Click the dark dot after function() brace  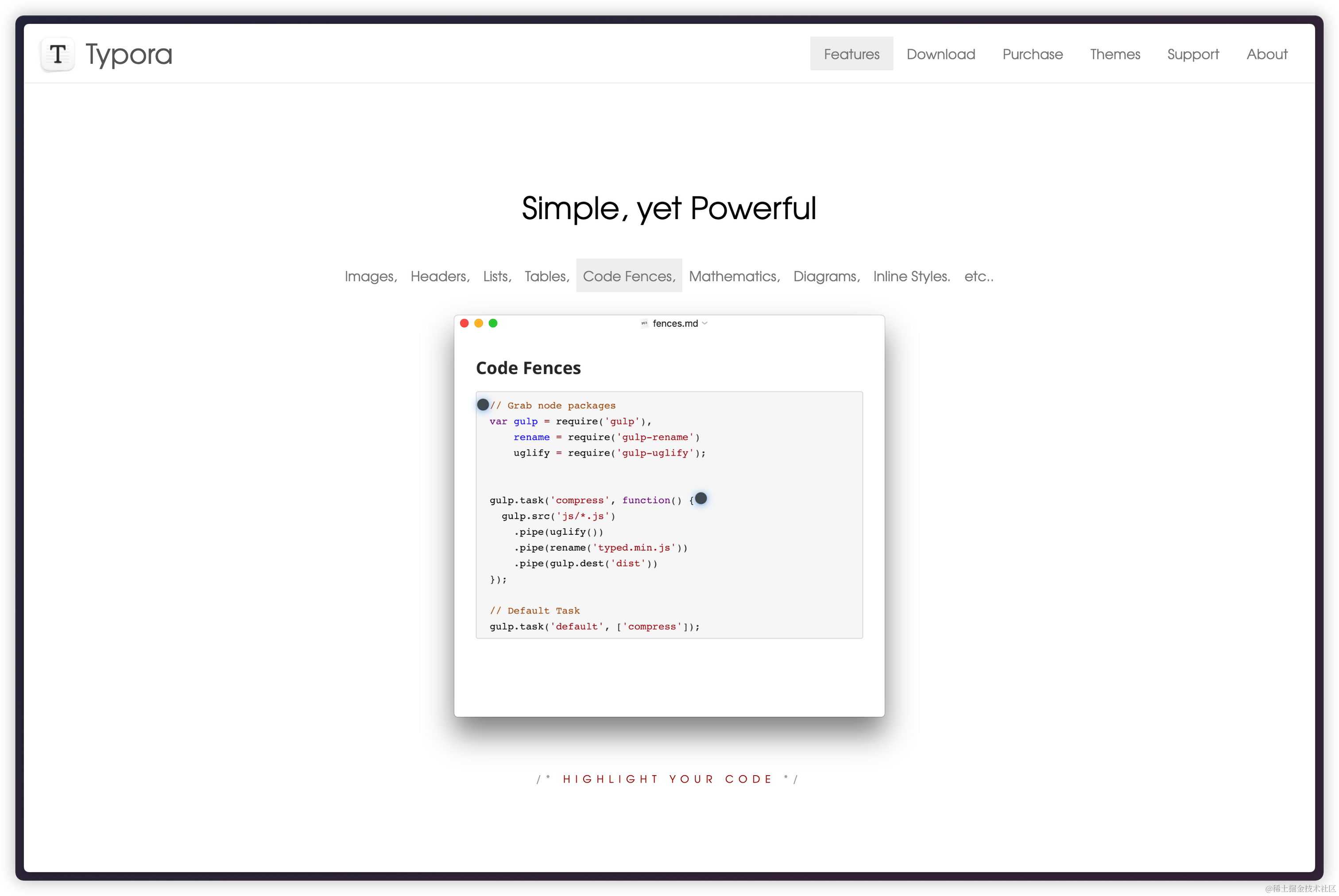[700, 498]
